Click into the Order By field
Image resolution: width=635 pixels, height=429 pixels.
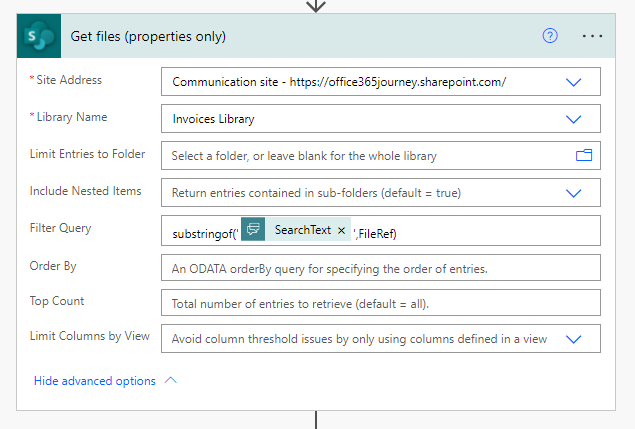coord(381,268)
